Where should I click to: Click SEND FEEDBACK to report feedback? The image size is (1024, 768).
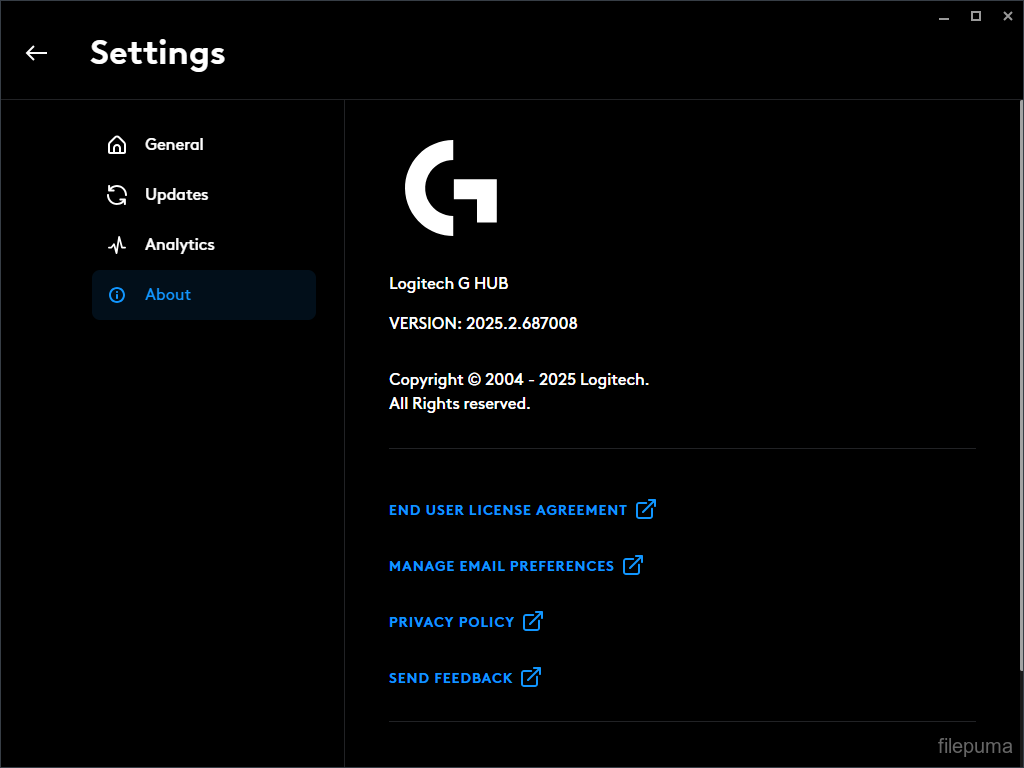450,678
